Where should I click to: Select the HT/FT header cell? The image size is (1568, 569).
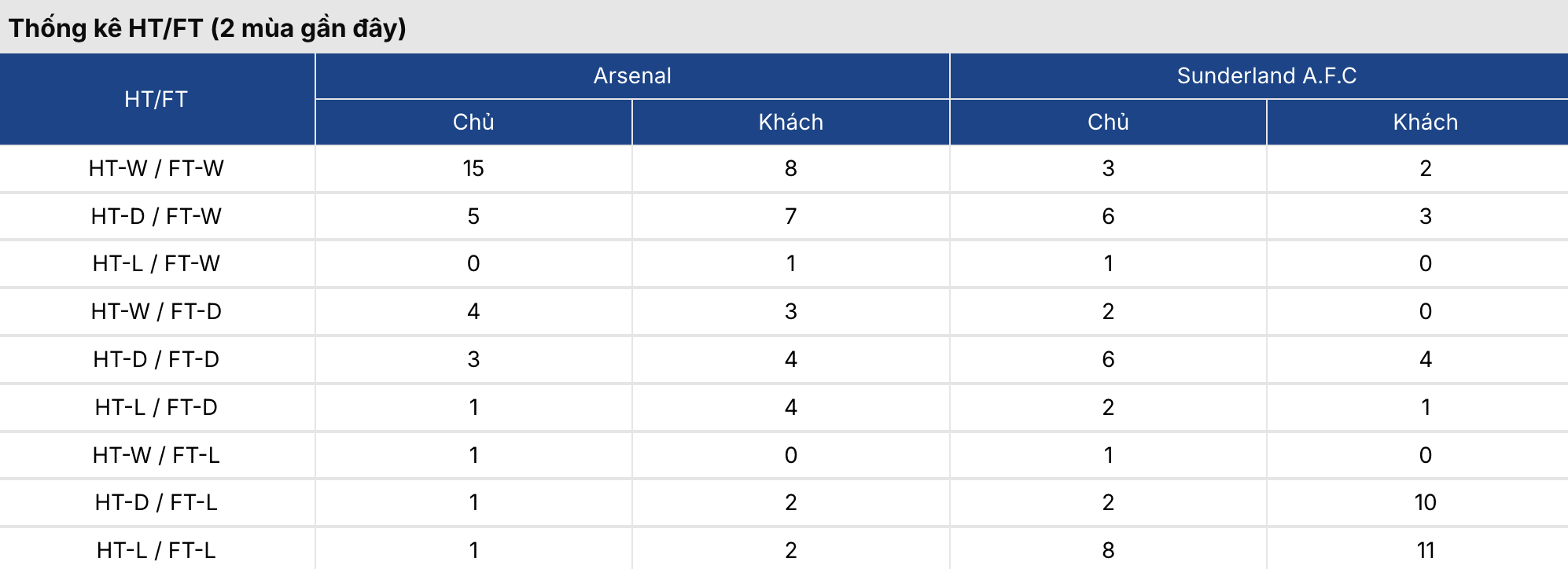[156, 99]
